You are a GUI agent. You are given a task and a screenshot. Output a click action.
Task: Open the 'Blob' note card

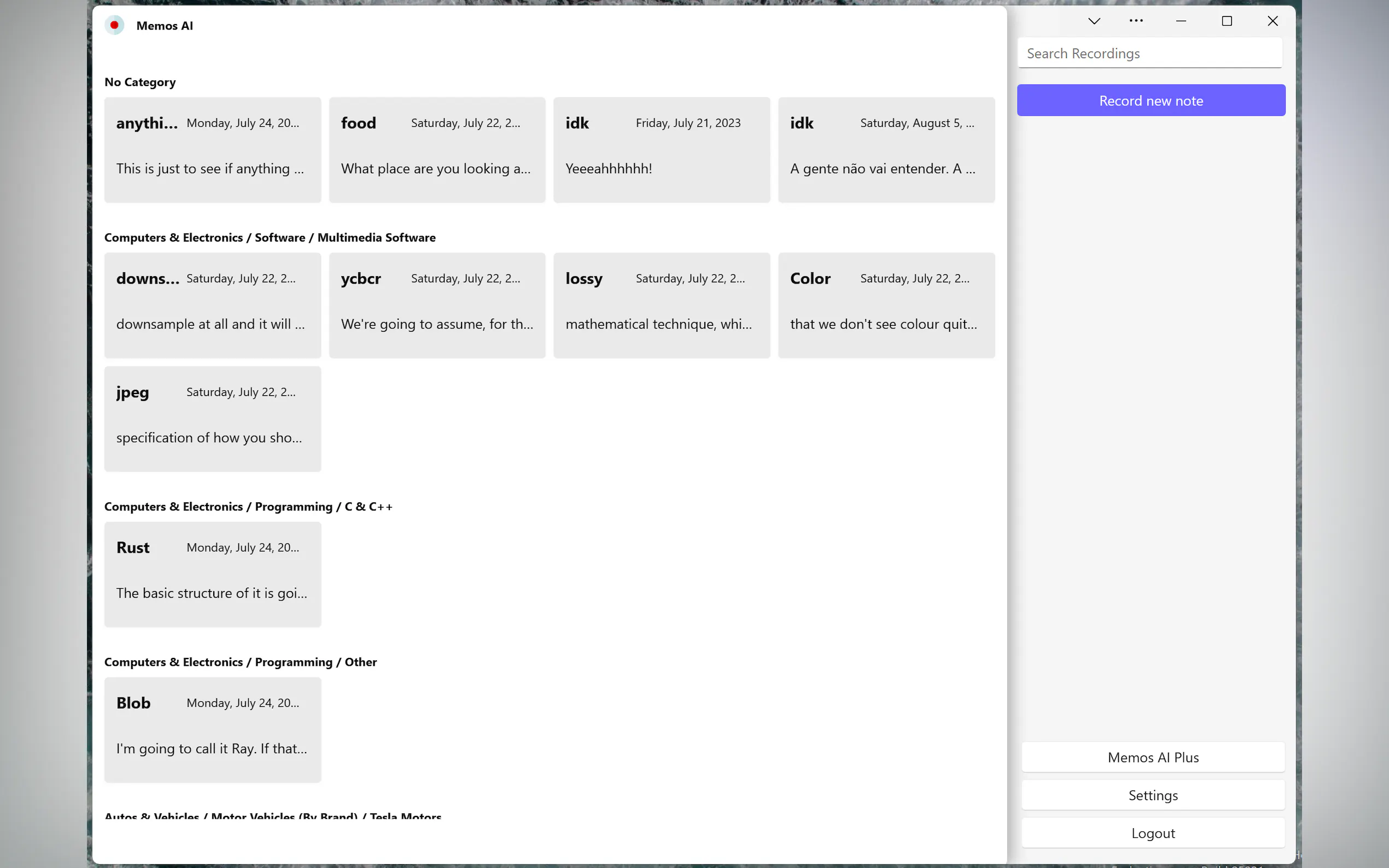click(213, 729)
